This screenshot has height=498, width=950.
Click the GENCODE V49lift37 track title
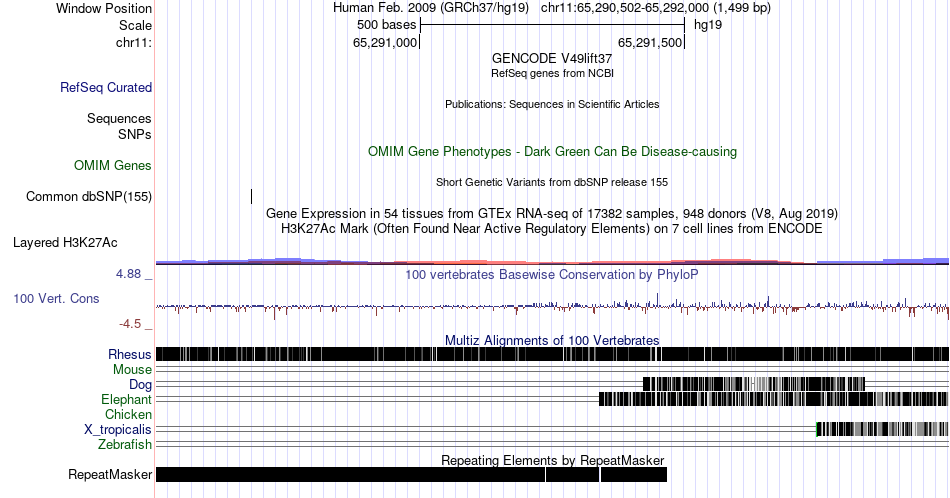click(x=552, y=58)
